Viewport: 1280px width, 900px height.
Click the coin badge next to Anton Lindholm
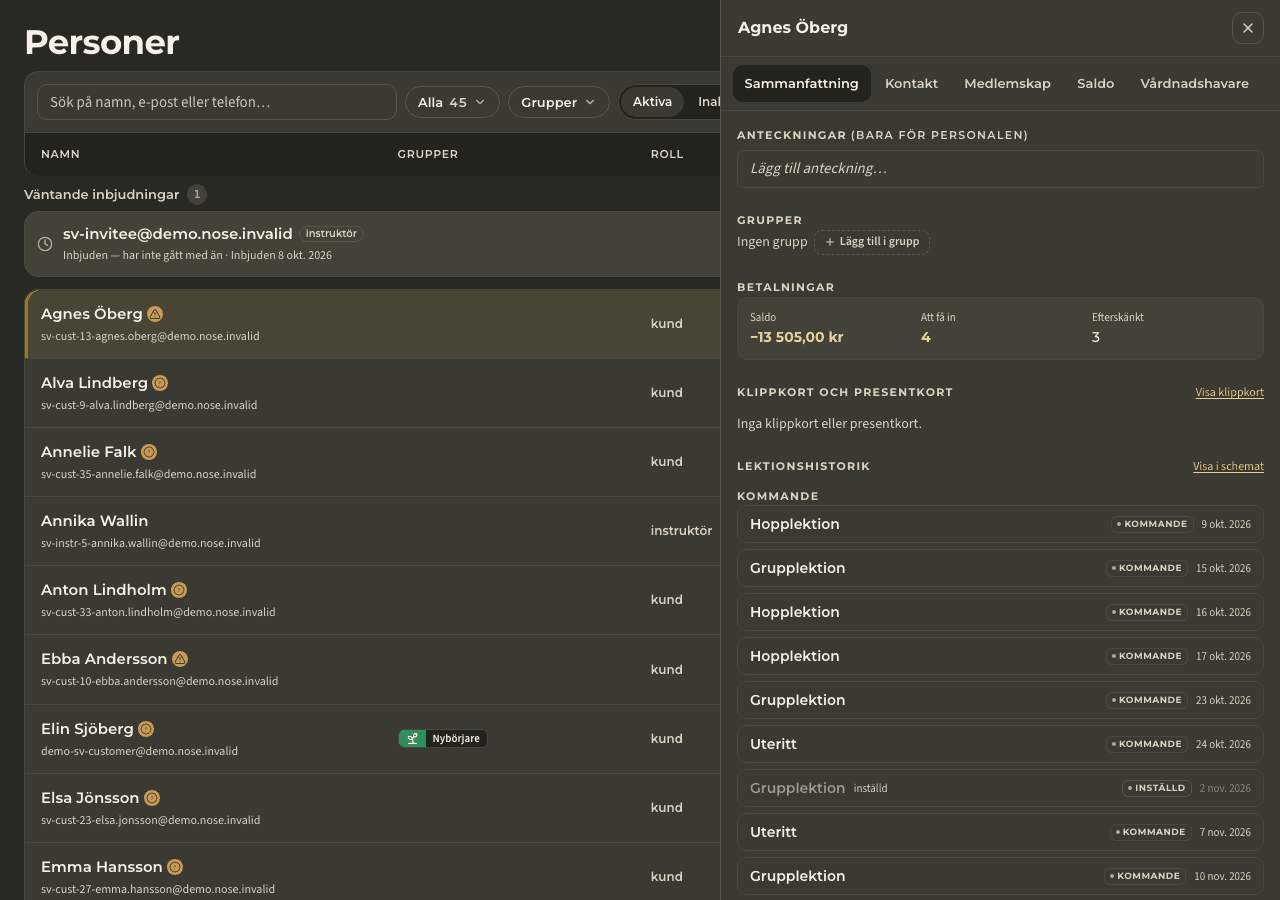click(179, 590)
